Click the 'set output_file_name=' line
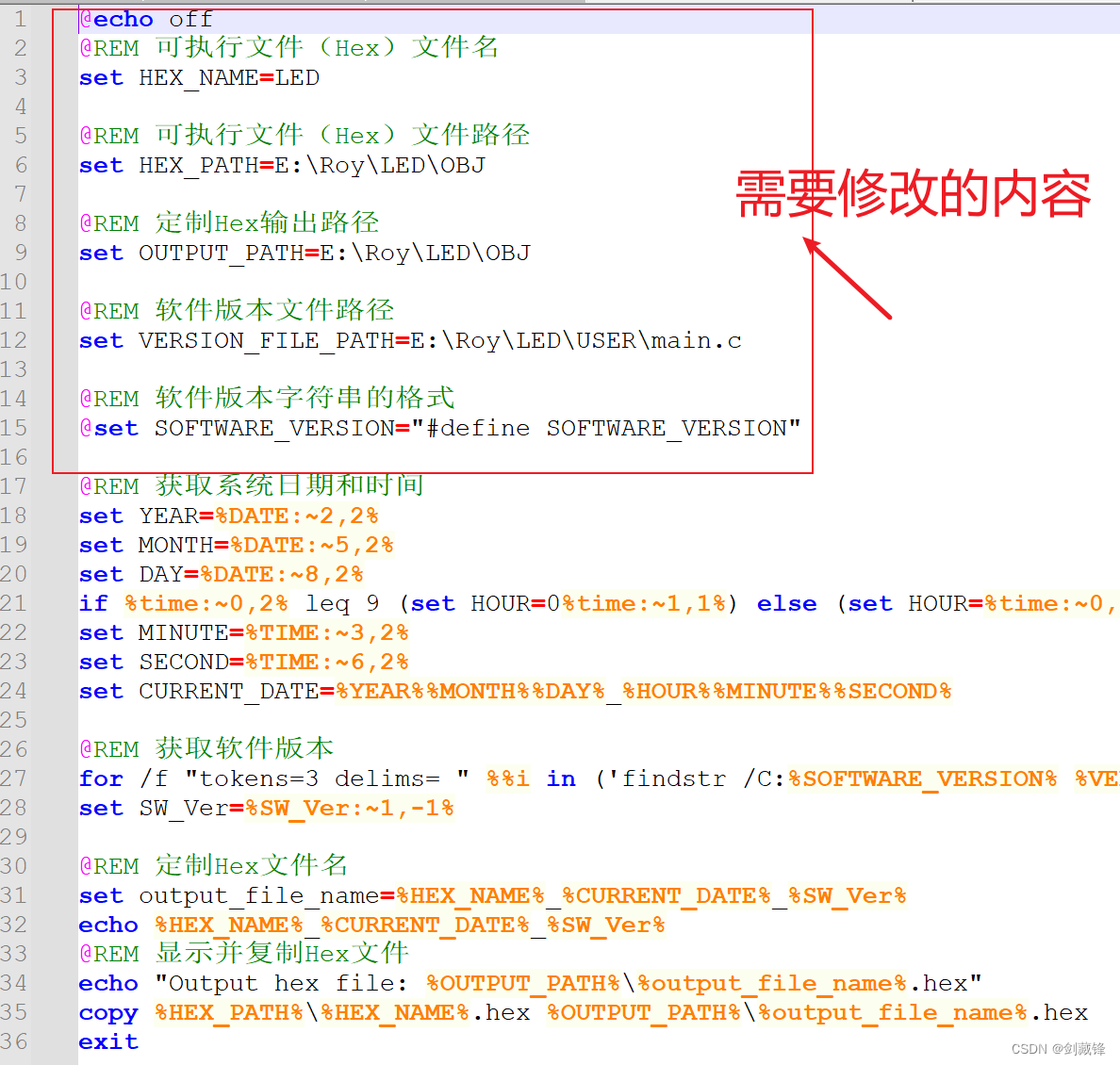The width and height of the screenshot is (1120, 1065). (x=493, y=896)
